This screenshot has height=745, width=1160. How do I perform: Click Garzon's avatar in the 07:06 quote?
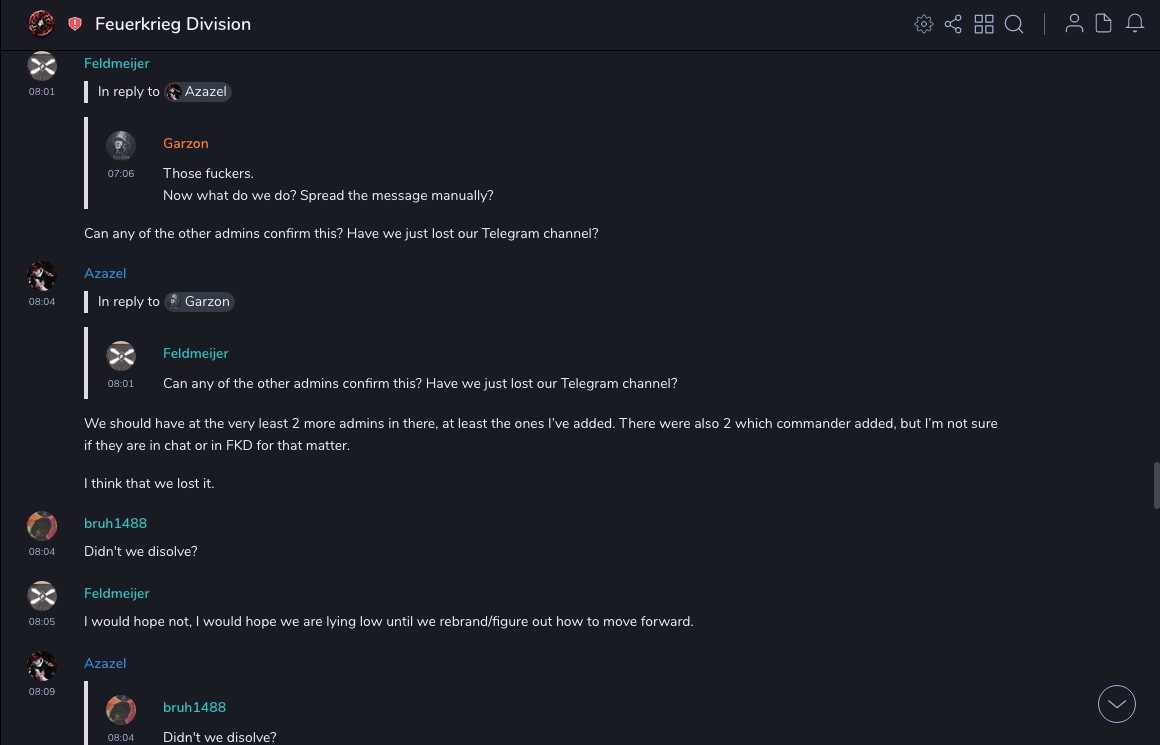click(x=121, y=146)
